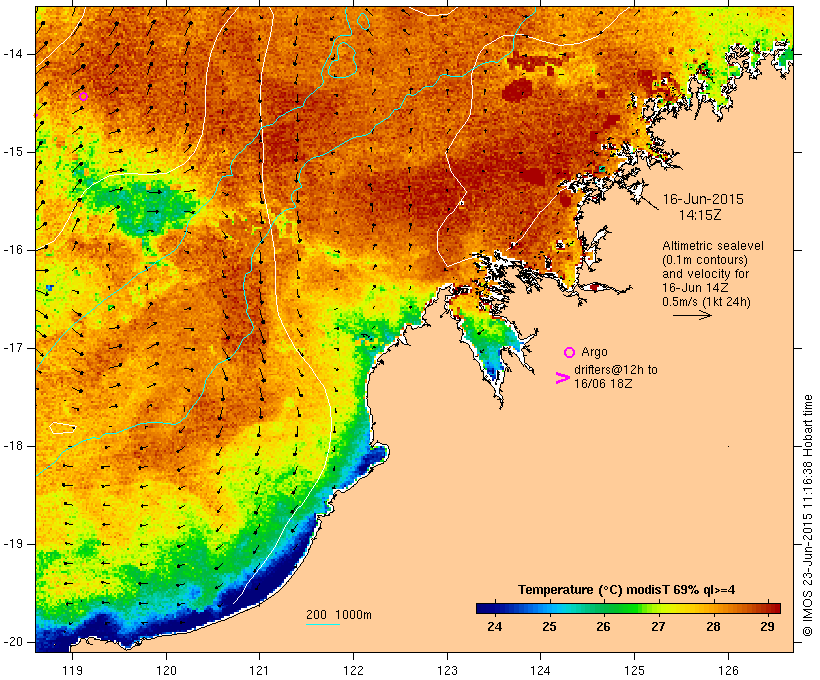The height and width of the screenshot is (680, 820).
Task: Click the "14:15Z" time label
Action: pyautogui.click(x=700, y=215)
